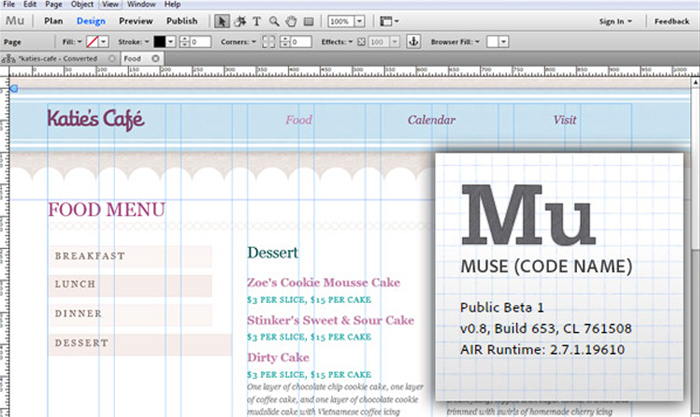Click the Fill color swatch
Image resolution: width=700 pixels, height=417 pixels.
(92, 42)
